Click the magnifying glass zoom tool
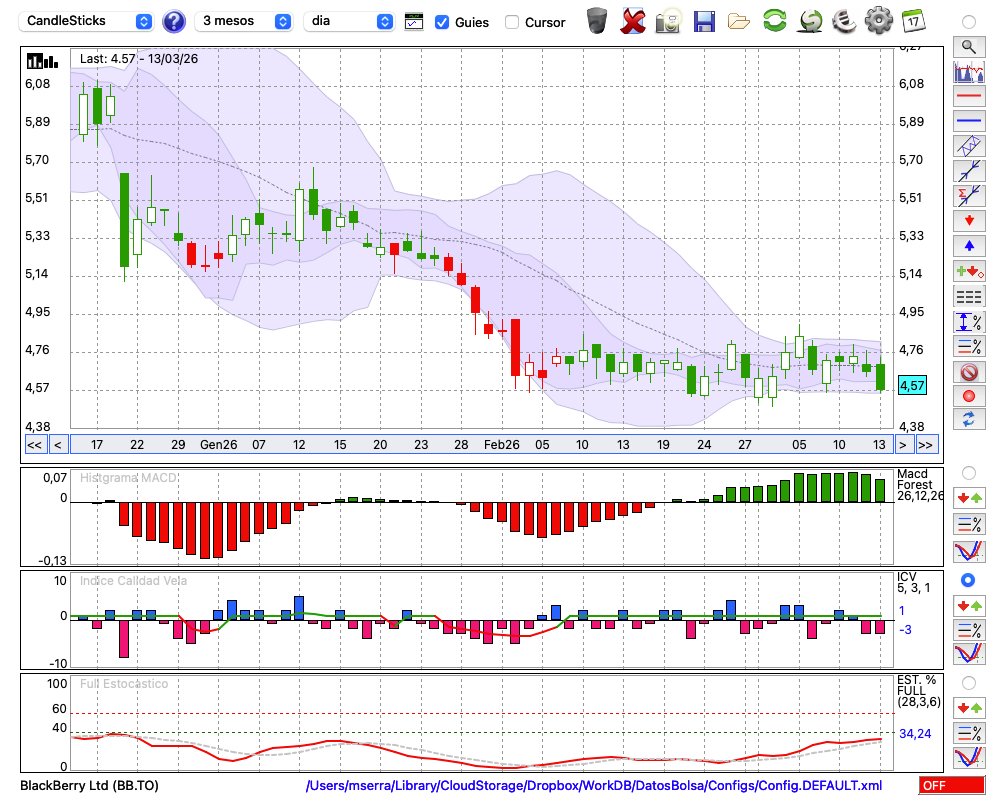 968,46
